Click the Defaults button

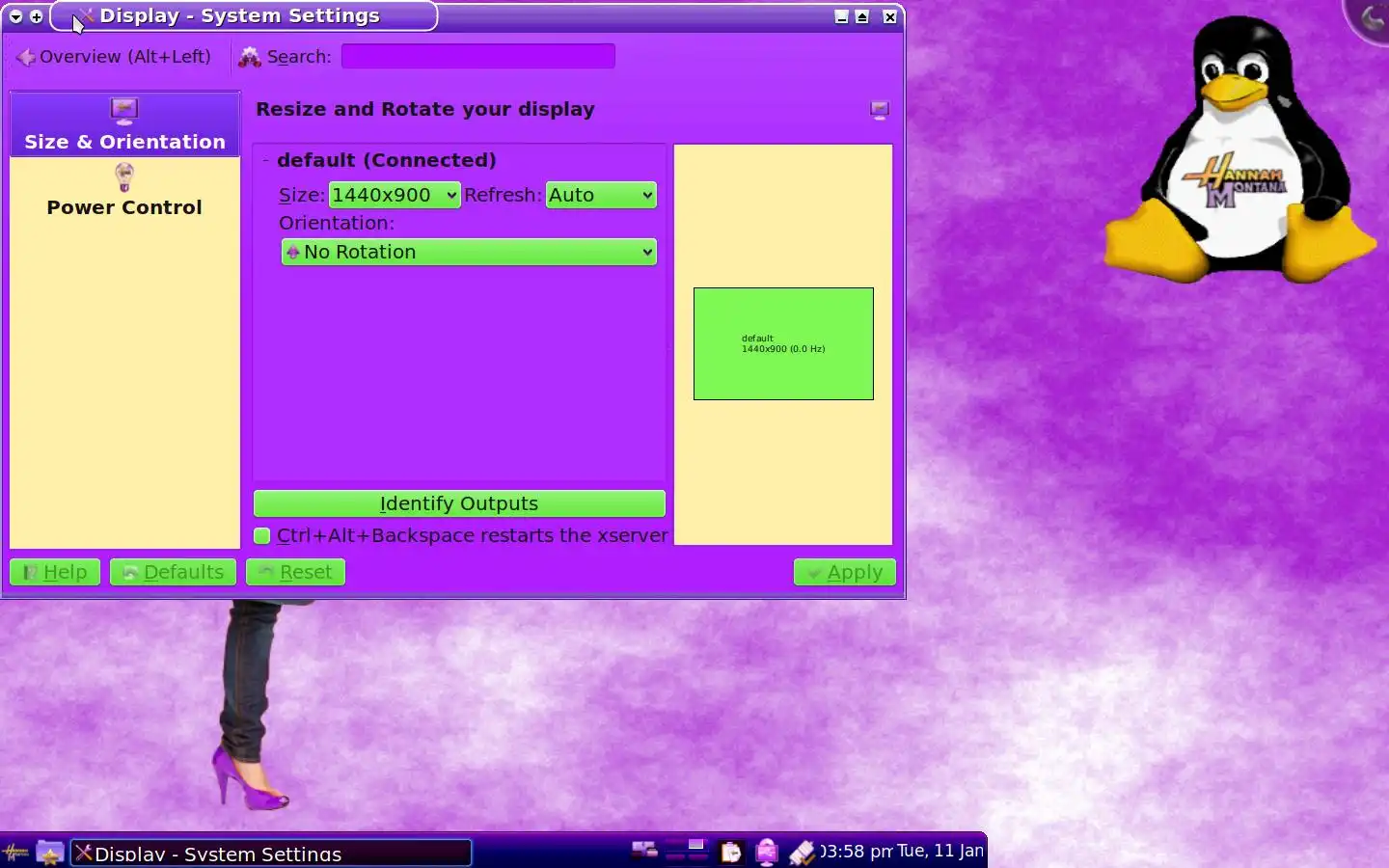173,572
